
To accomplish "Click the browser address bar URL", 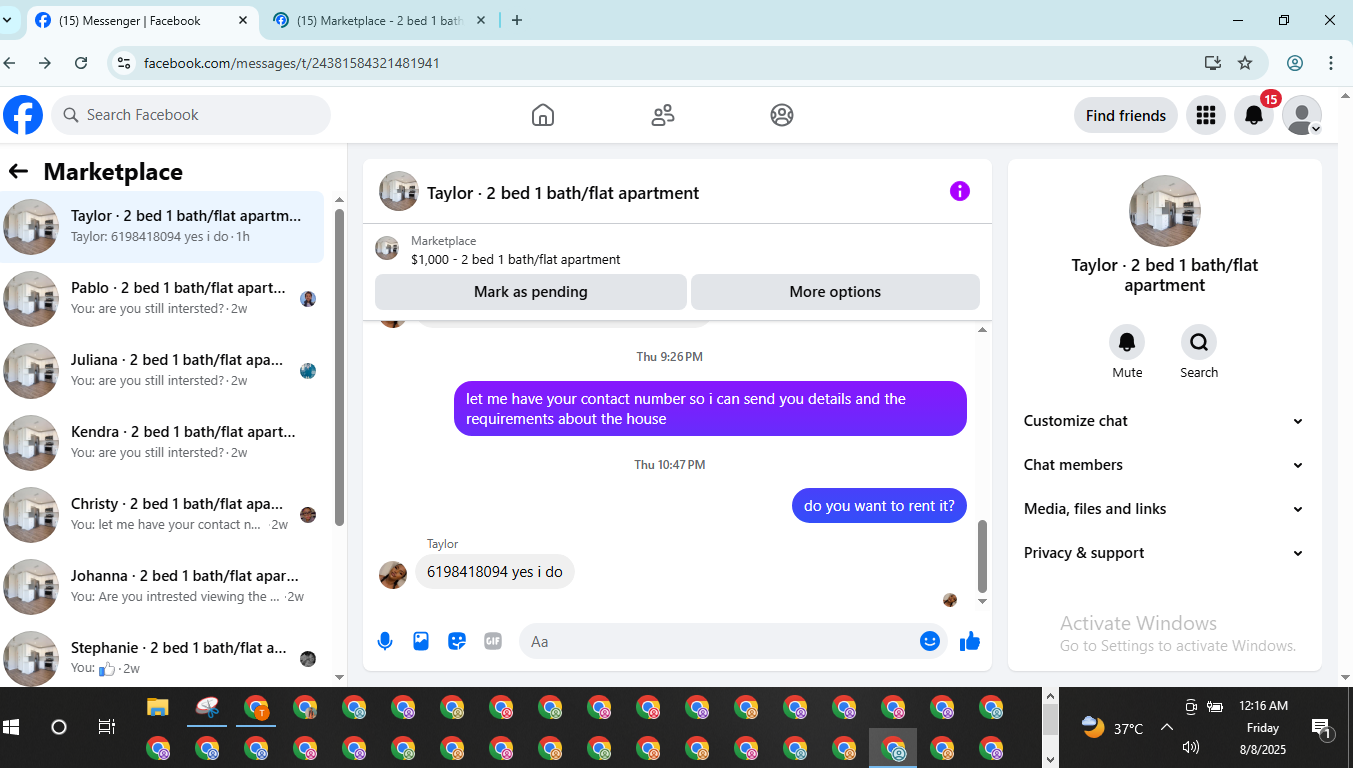I will click(x=292, y=63).
